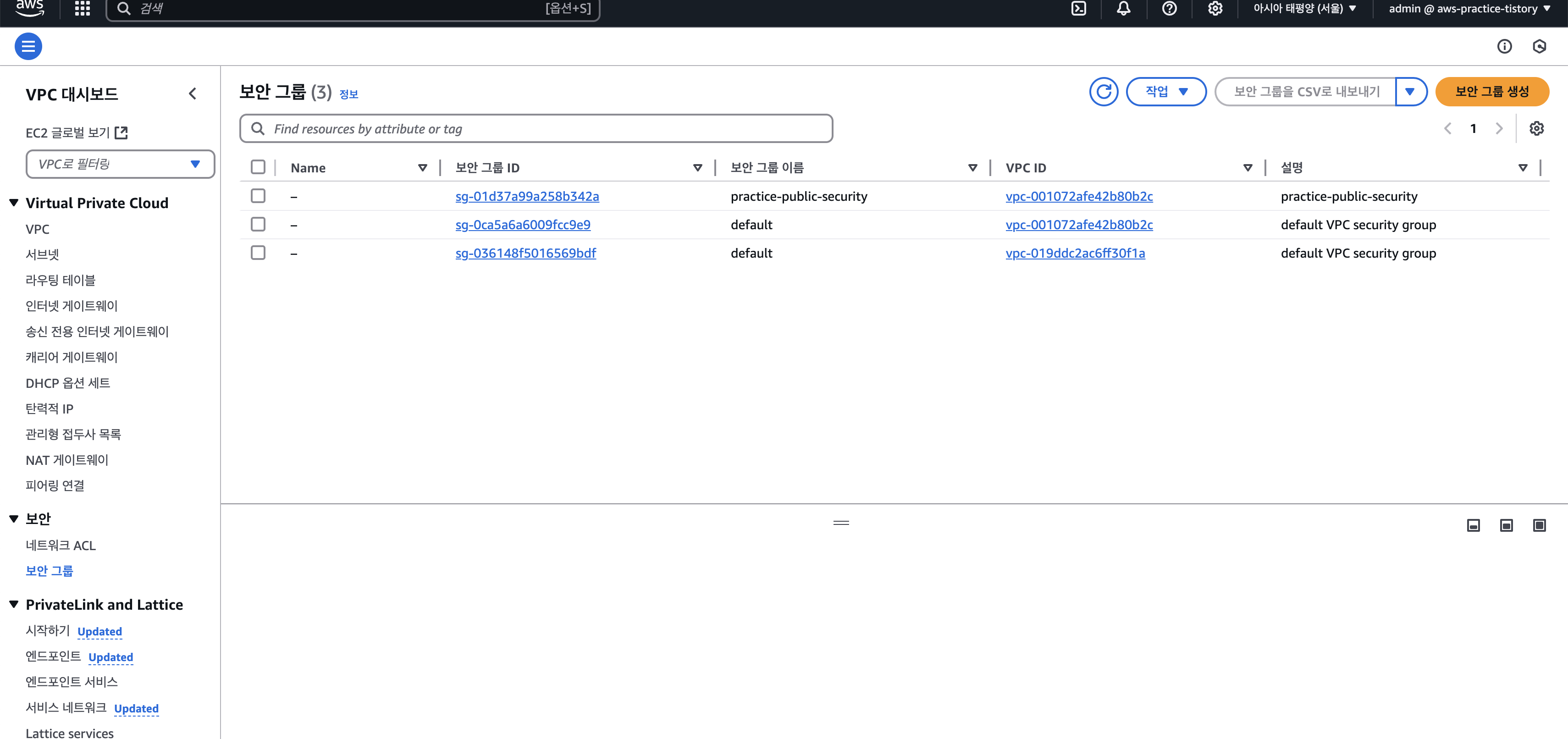The height and width of the screenshot is (739, 1568).
Task: Open the notifications bell
Action: coord(1123,9)
